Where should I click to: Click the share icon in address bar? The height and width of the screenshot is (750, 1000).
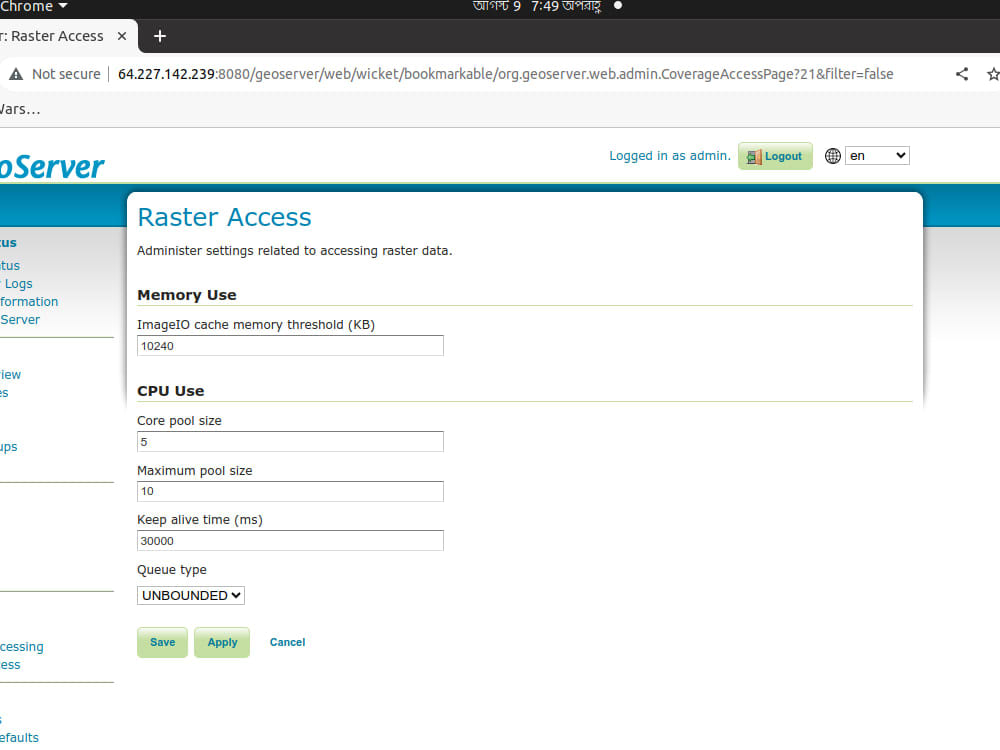pyautogui.click(x=962, y=74)
